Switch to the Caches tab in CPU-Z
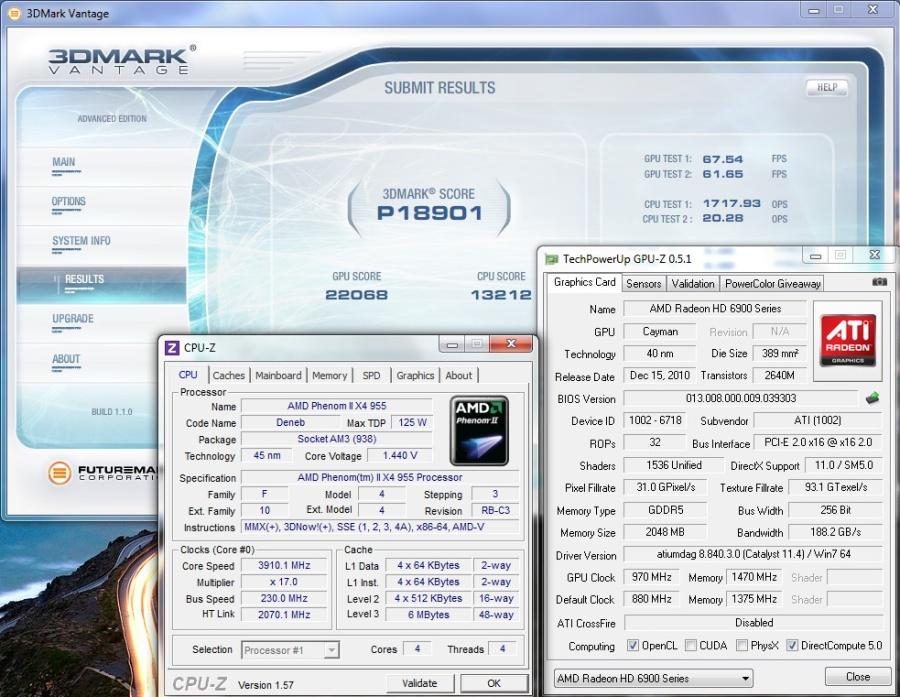The image size is (900, 697). point(228,375)
